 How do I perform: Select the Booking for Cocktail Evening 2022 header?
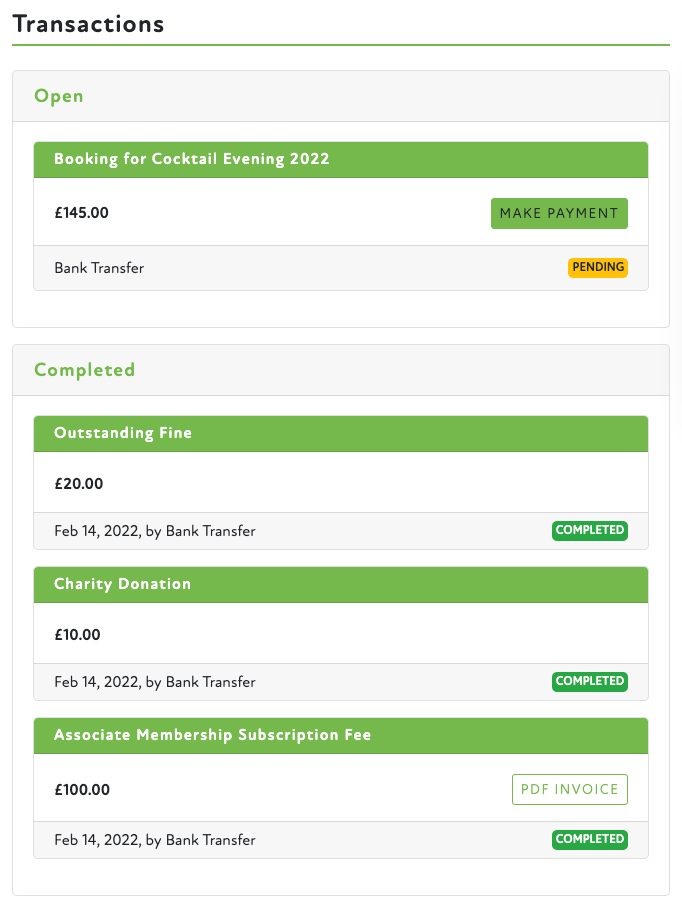coord(192,159)
